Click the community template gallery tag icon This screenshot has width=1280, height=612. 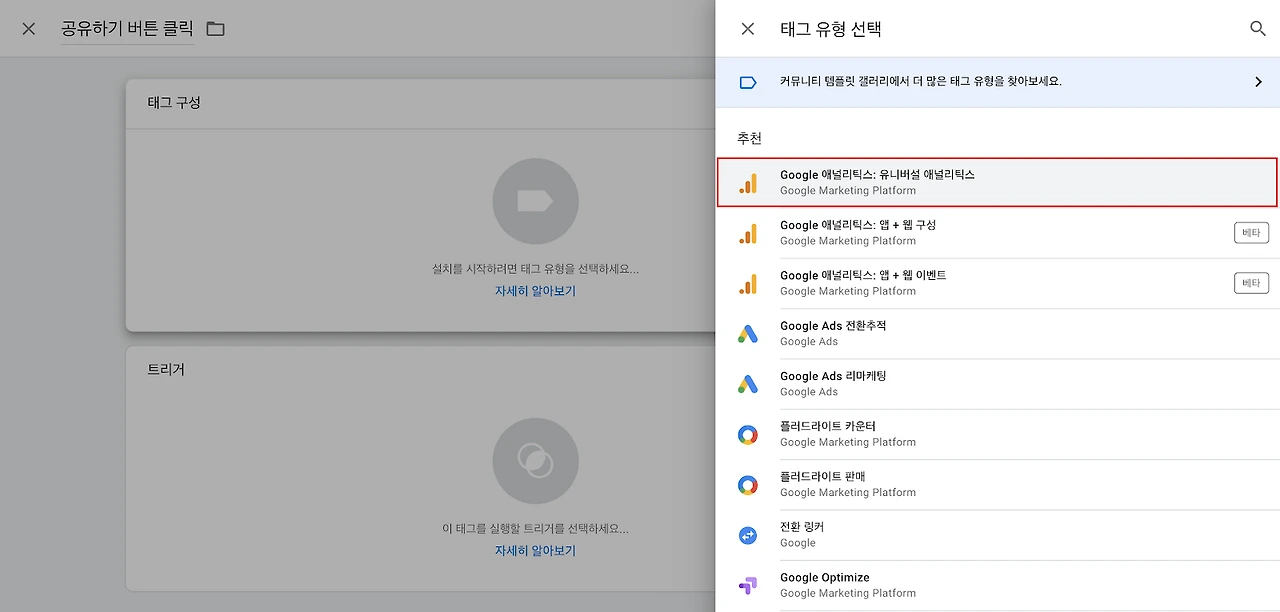[748, 82]
